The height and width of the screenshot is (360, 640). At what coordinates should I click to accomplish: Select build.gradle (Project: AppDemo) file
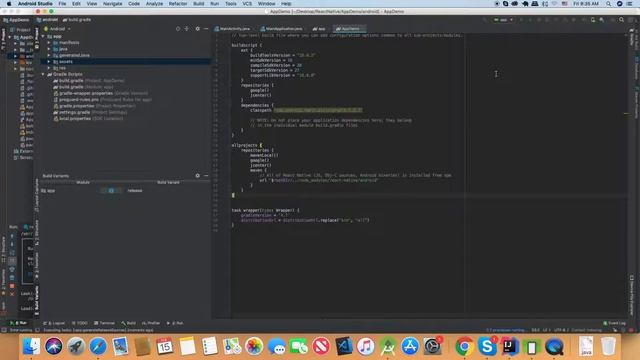(89, 81)
